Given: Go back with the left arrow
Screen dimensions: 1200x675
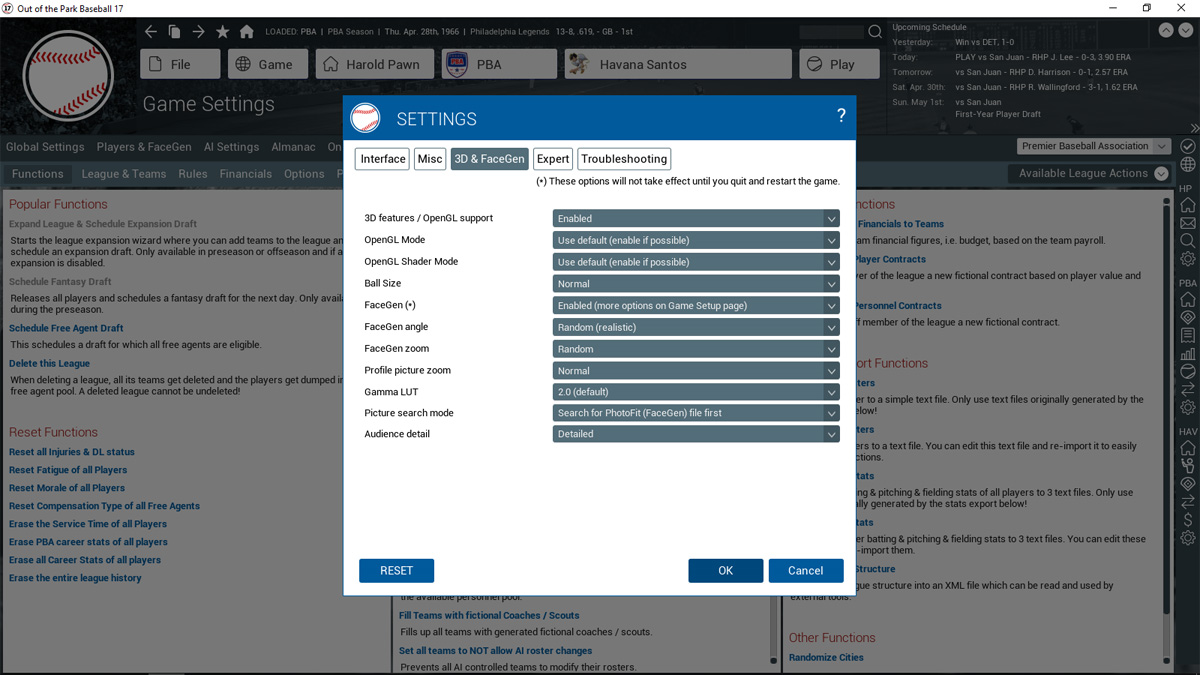Looking at the screenshot, I should tap(150, 32).
